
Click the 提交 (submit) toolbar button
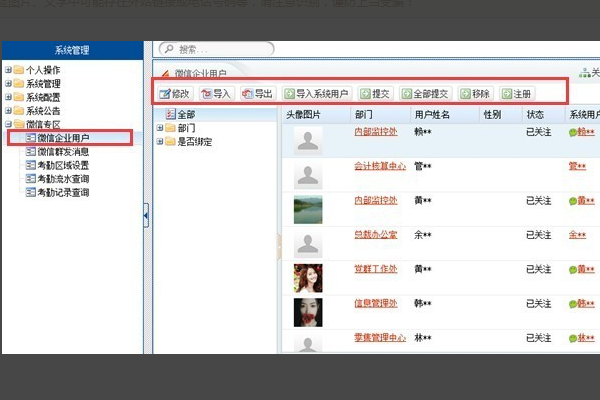point(375,94)
